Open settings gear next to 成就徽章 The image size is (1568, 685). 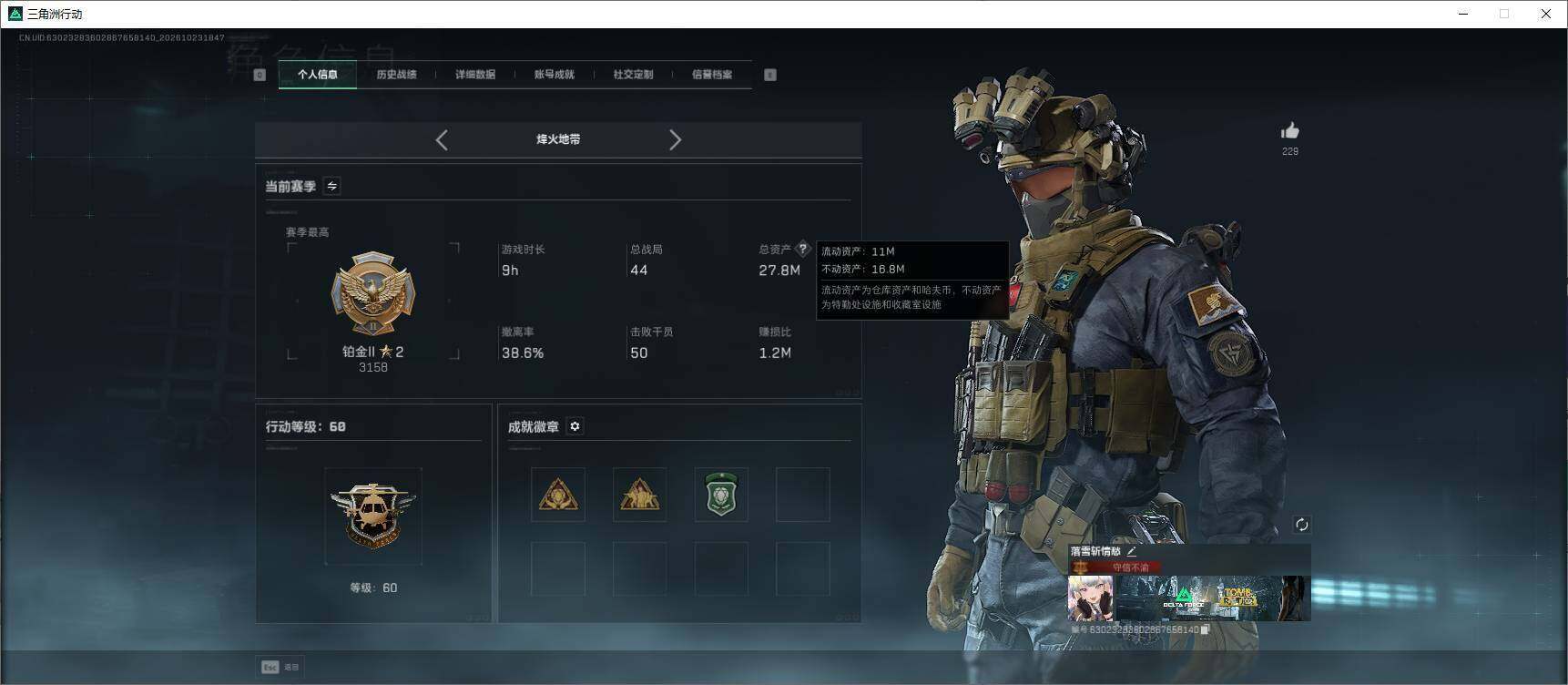pos(575,426)
